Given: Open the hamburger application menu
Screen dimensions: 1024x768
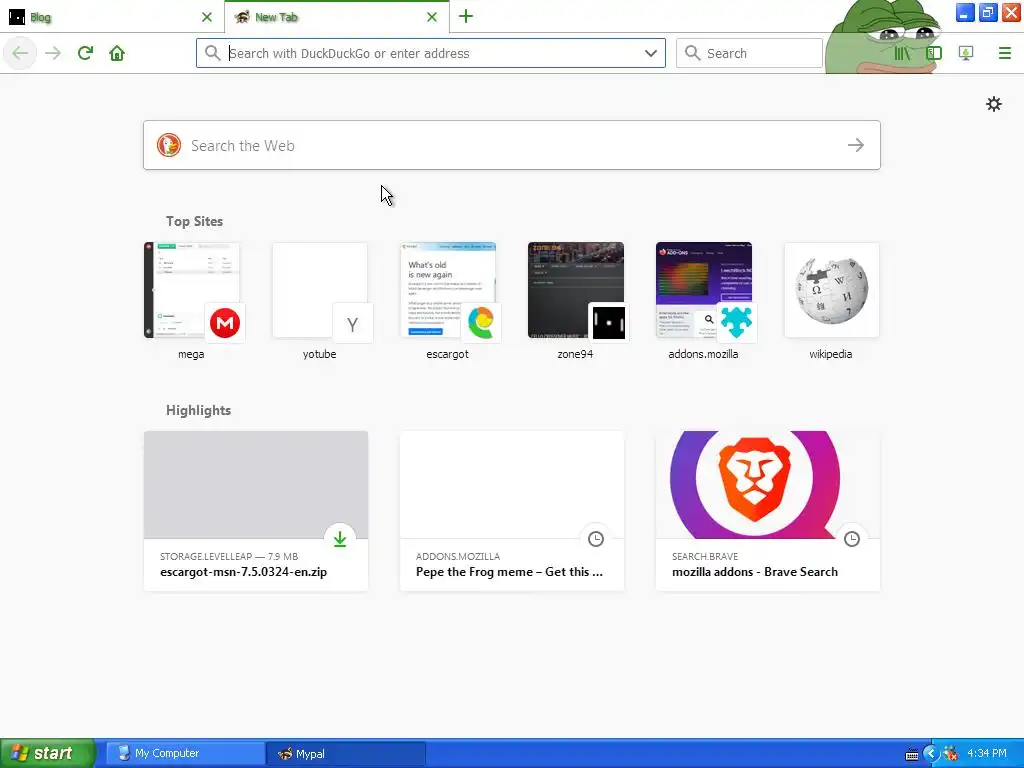Looking at the screenshot, I should (x=1004, y=53).
